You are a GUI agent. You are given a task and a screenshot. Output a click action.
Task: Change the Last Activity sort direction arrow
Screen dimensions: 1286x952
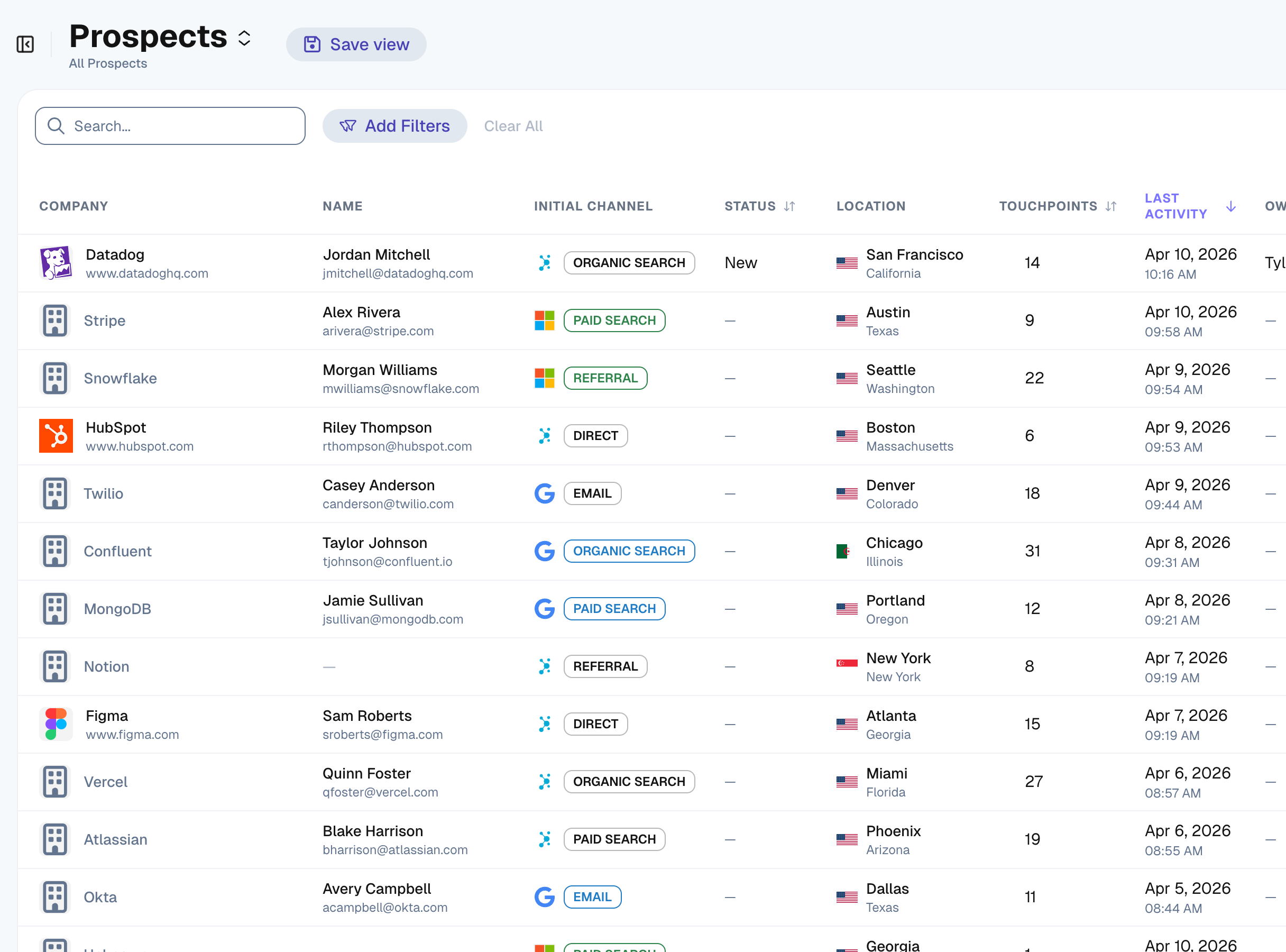[x=1230, y=206]
